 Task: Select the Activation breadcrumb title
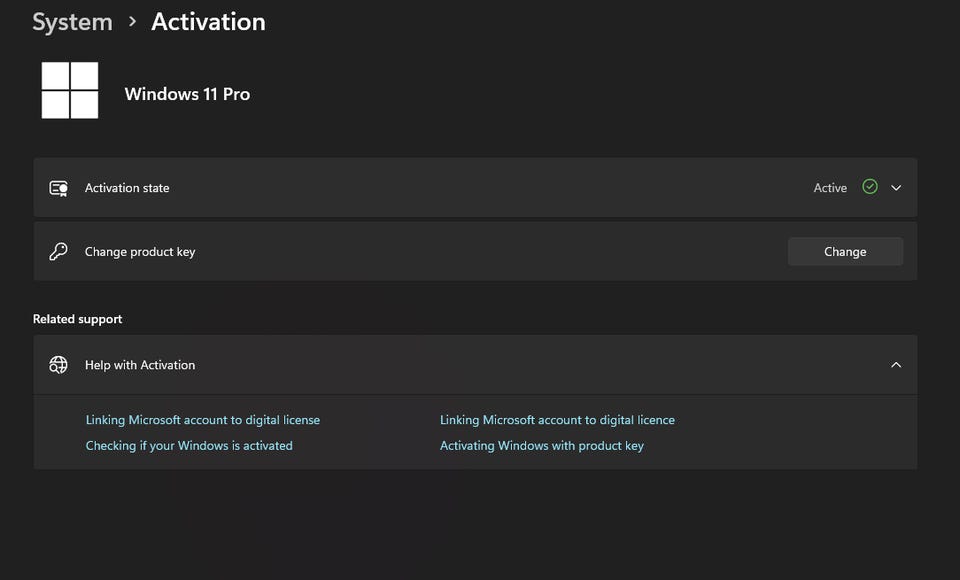click(208, 22)
